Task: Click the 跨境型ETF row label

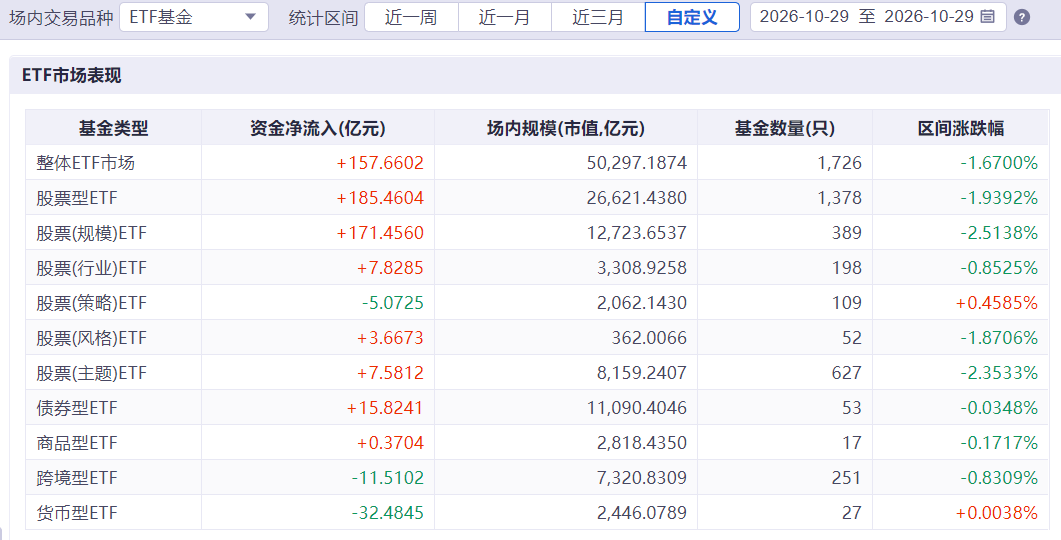Action: [76, 478]
